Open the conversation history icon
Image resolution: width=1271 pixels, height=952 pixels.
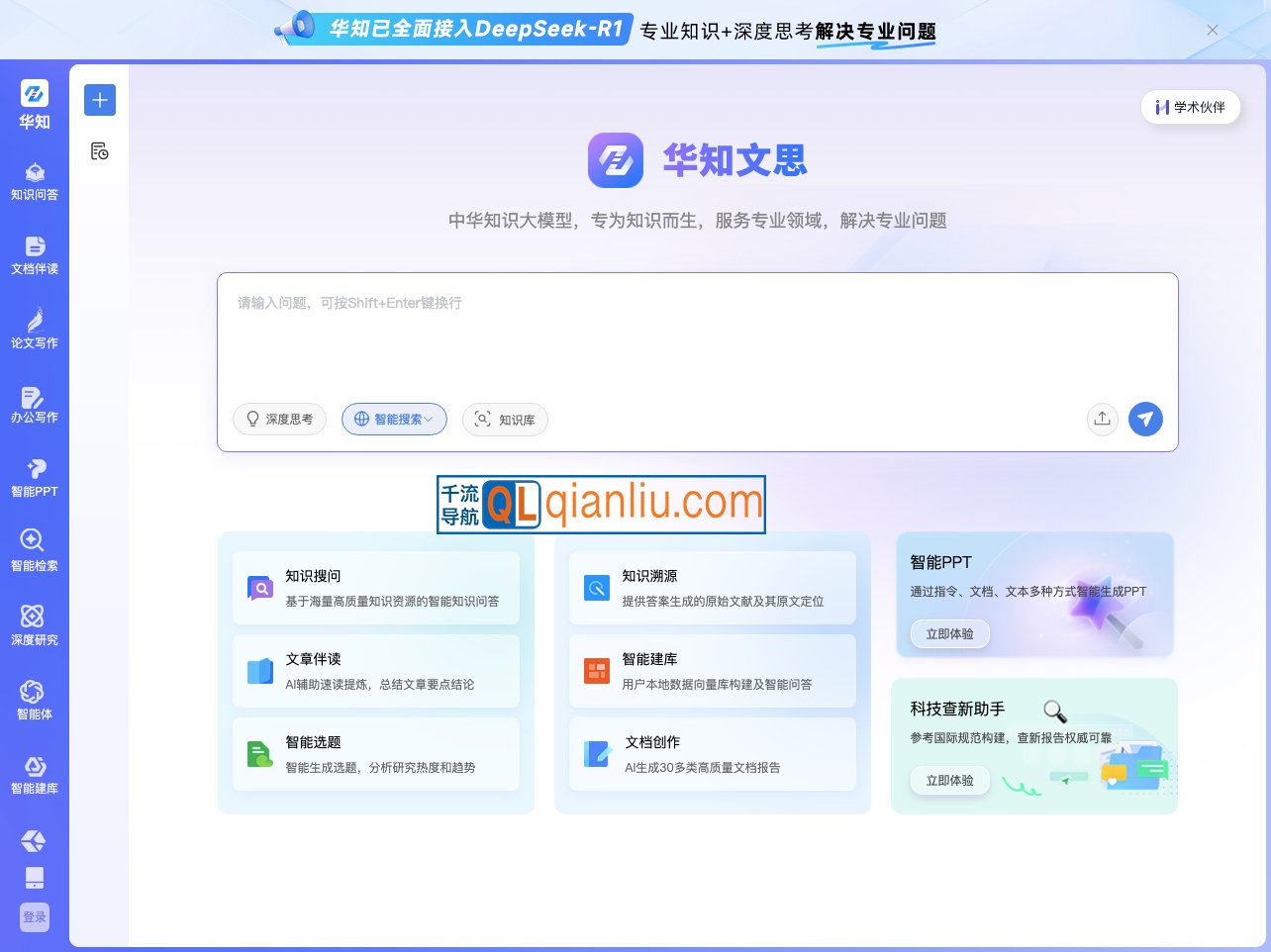coord(99,150)
